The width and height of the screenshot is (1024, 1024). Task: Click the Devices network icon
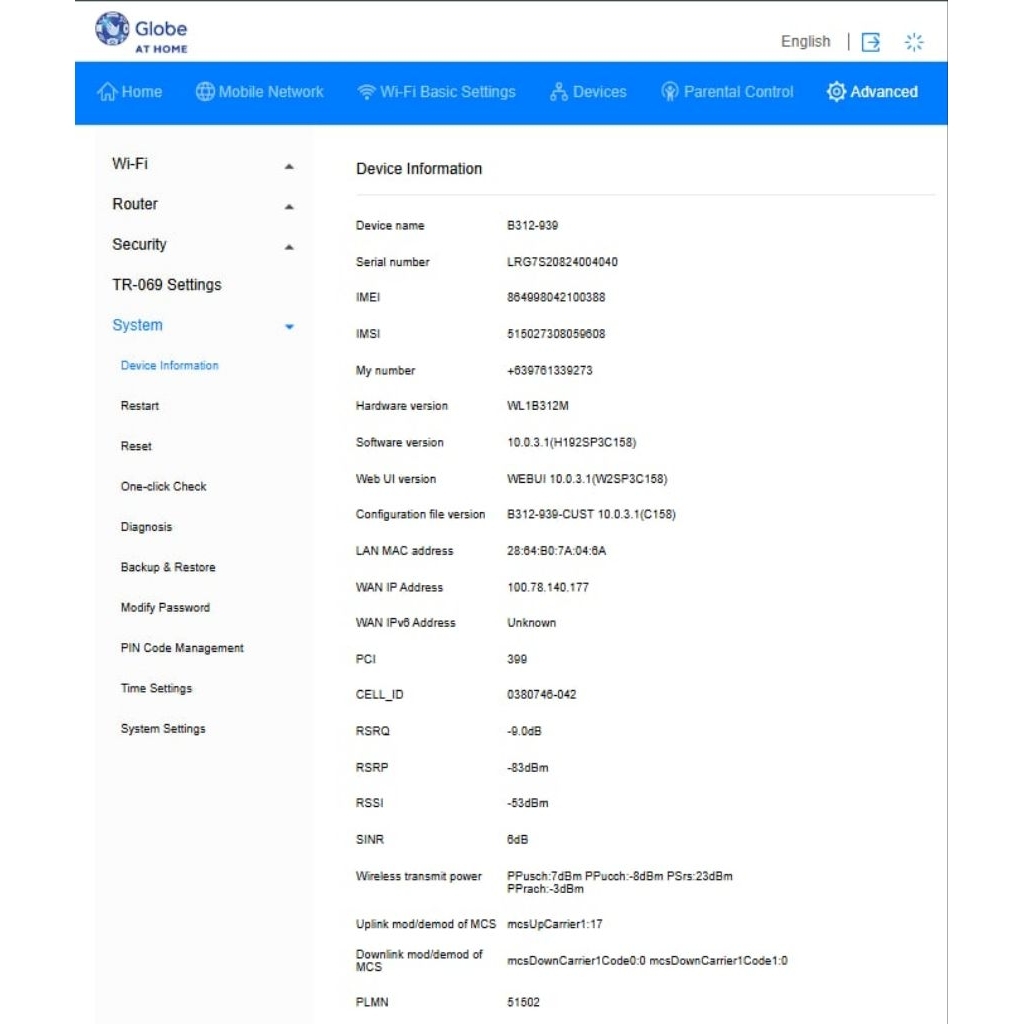pos(559,92)
